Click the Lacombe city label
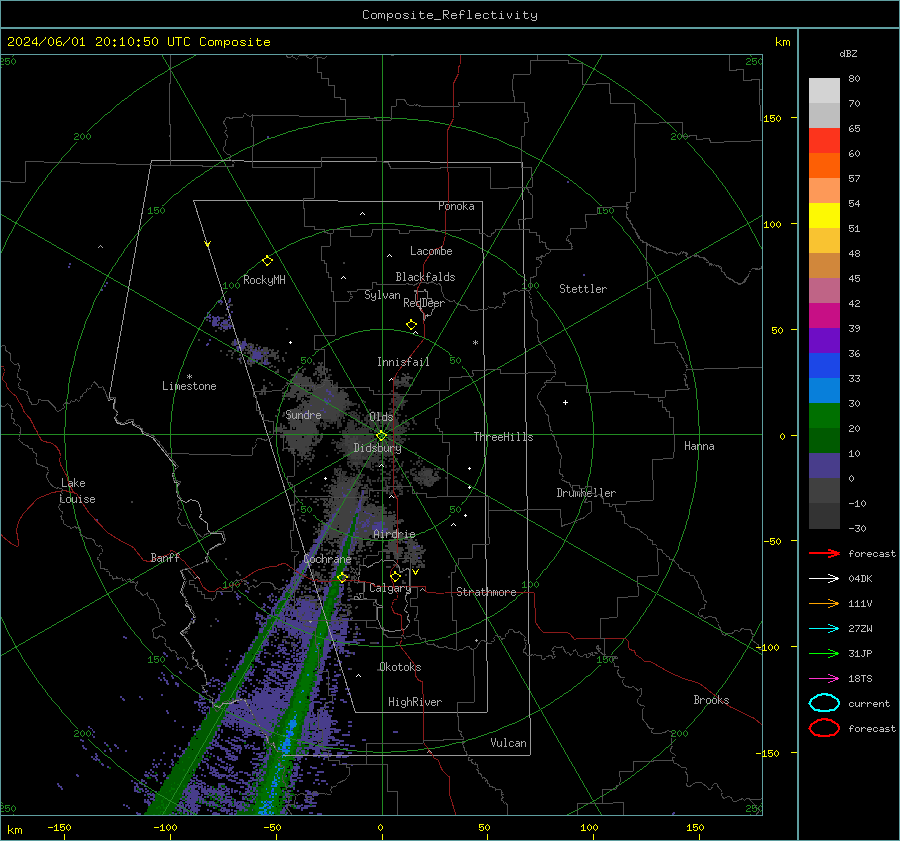The width and height of the screenshot is (900, 841). pyautogui.click(x=431, y=251)
